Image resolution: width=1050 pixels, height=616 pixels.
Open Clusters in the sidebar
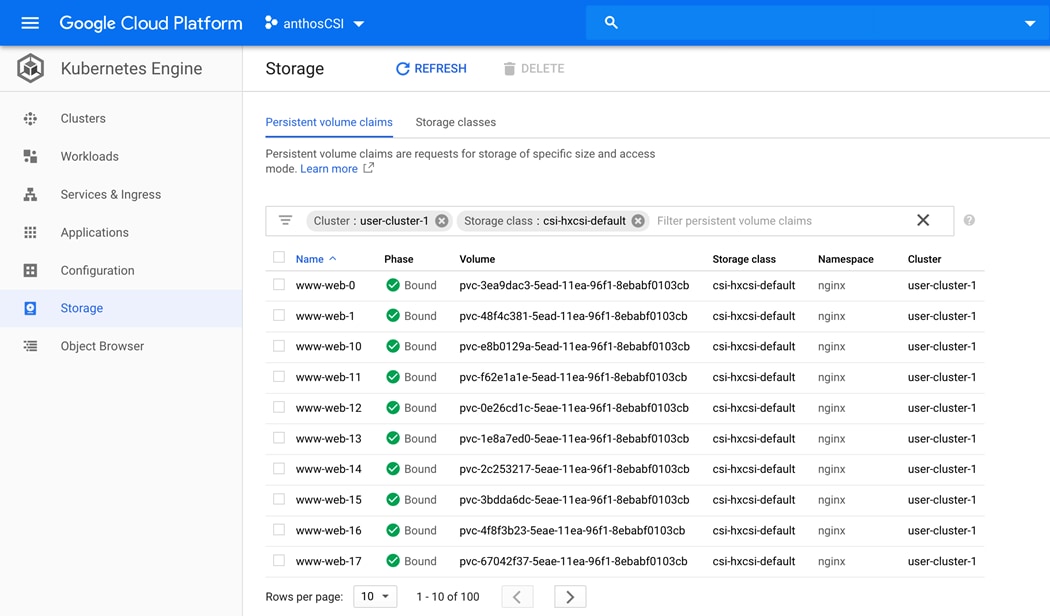[x=83, y=119]
